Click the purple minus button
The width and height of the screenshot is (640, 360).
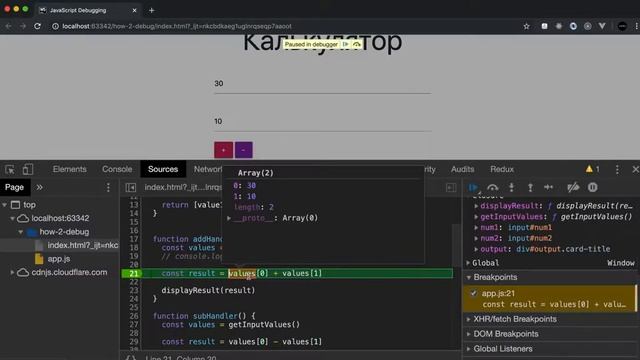click(243, 150)
